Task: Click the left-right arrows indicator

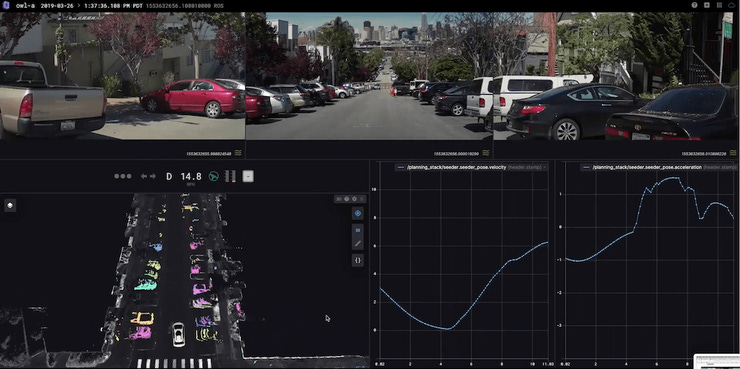Action: (x=148, y=176)
